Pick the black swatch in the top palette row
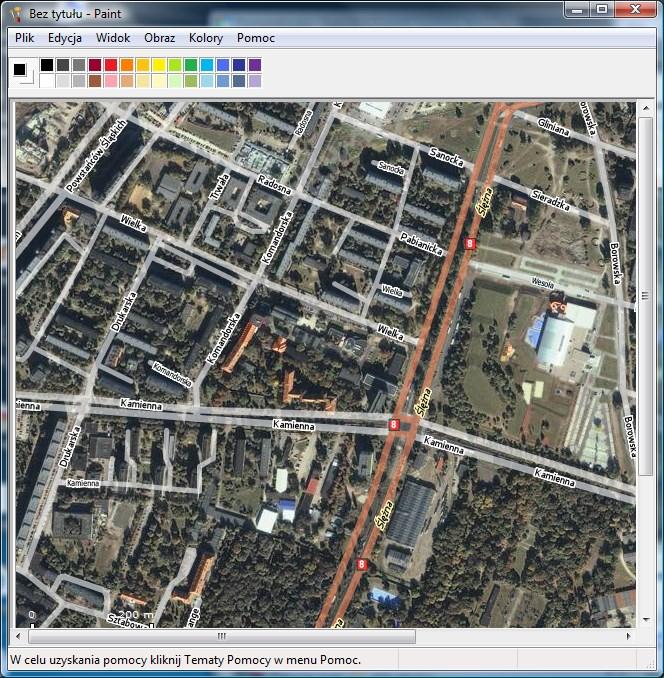Screen dimensions: 664x678 coord(47,65)
